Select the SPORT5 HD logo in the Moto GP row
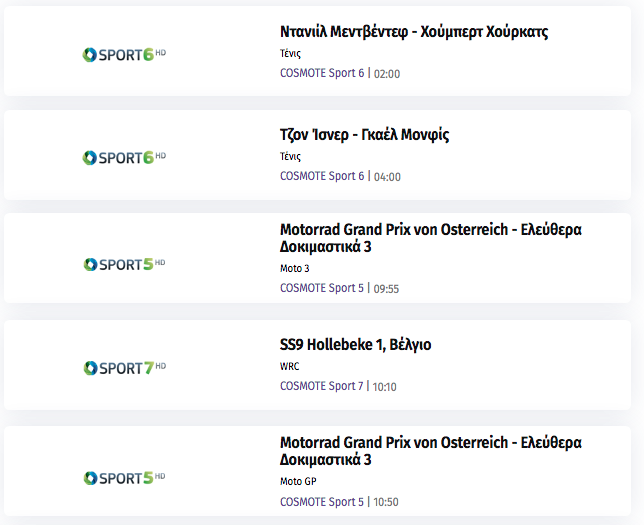 (x=124, y=478)
